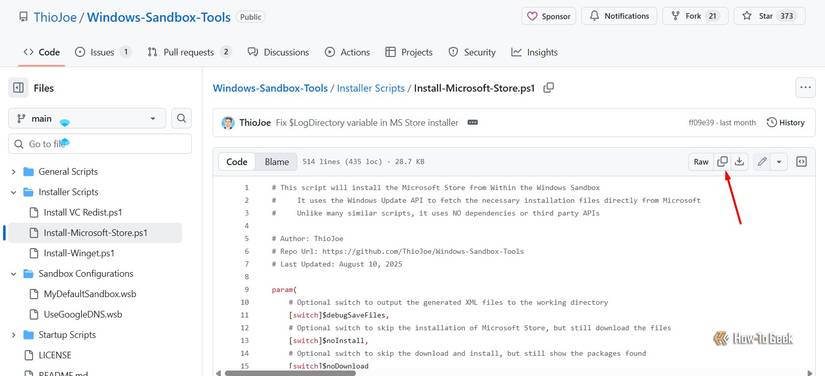This screenshot has width=825, height=376.
Task: Open the repository icon beside ThioJoe
Action: coord(23,16)
